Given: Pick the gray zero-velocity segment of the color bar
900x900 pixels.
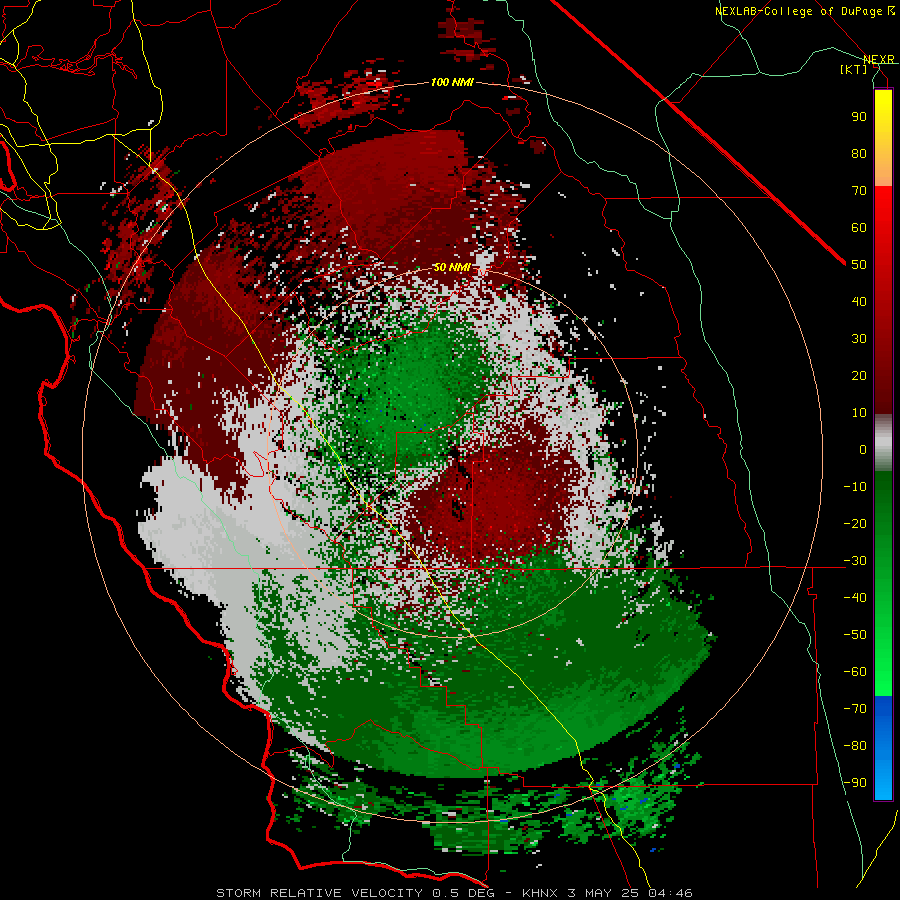Looking at the screenshot, I should pyautogui.click(x=883, y=444).
